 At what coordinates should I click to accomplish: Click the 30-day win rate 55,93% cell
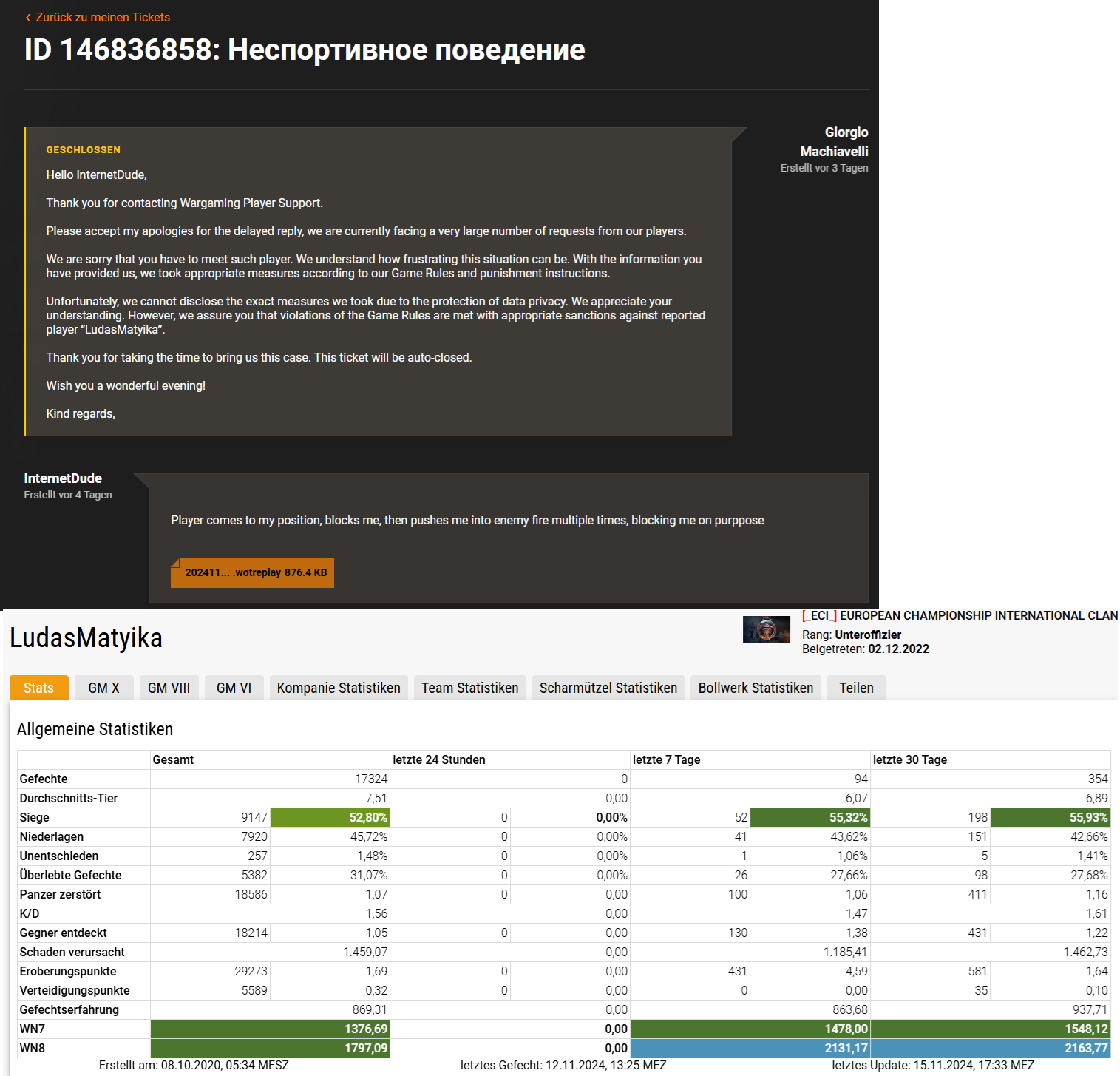click(x=1051, y=817)
